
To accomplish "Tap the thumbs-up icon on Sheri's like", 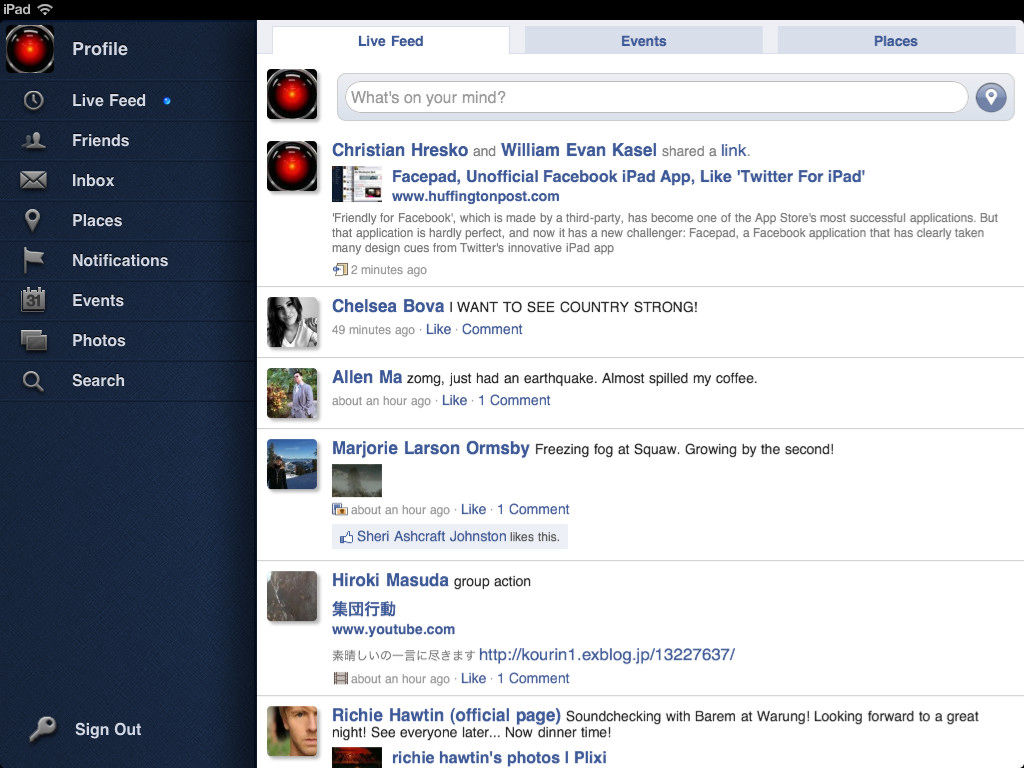I will point(346,537).
